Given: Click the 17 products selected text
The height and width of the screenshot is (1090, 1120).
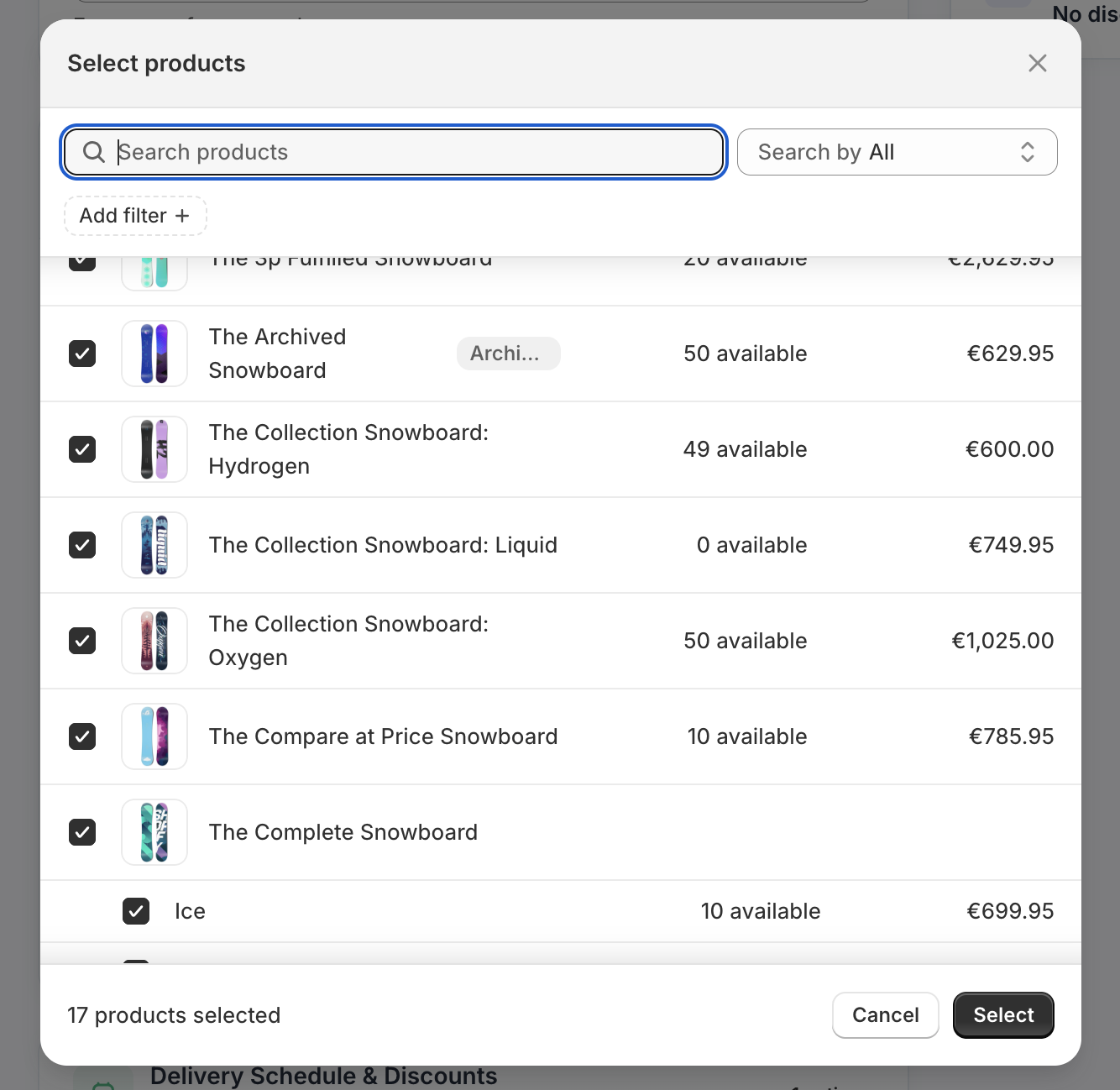Looking at the screenshot, I should (x=174, y=1015).
